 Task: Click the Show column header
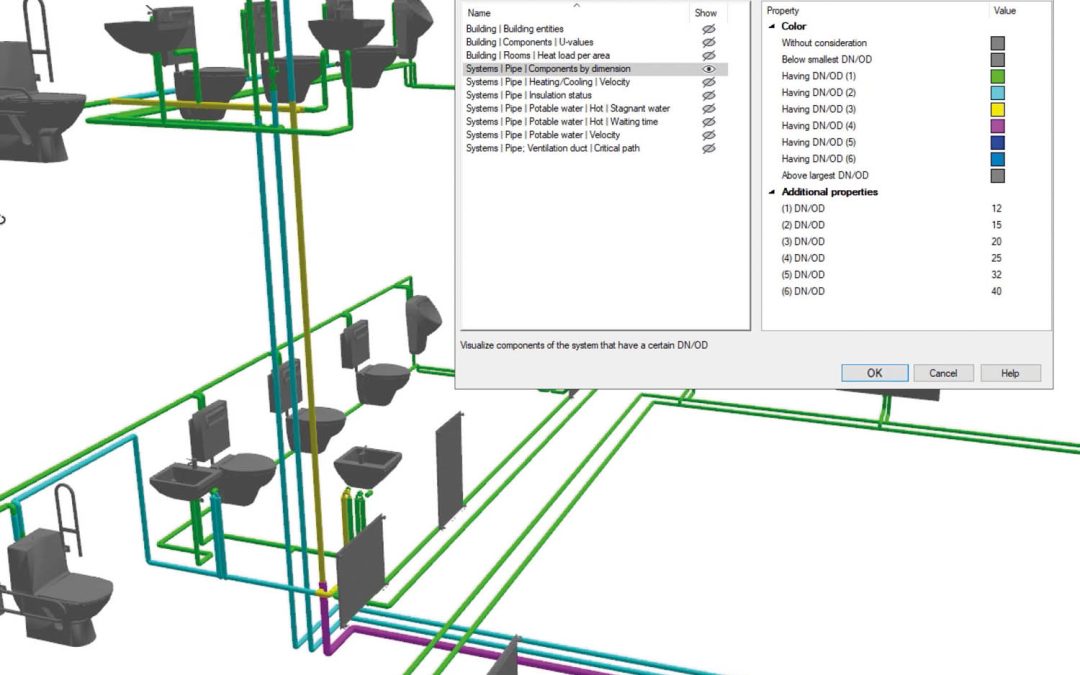(x=705, y=12)
